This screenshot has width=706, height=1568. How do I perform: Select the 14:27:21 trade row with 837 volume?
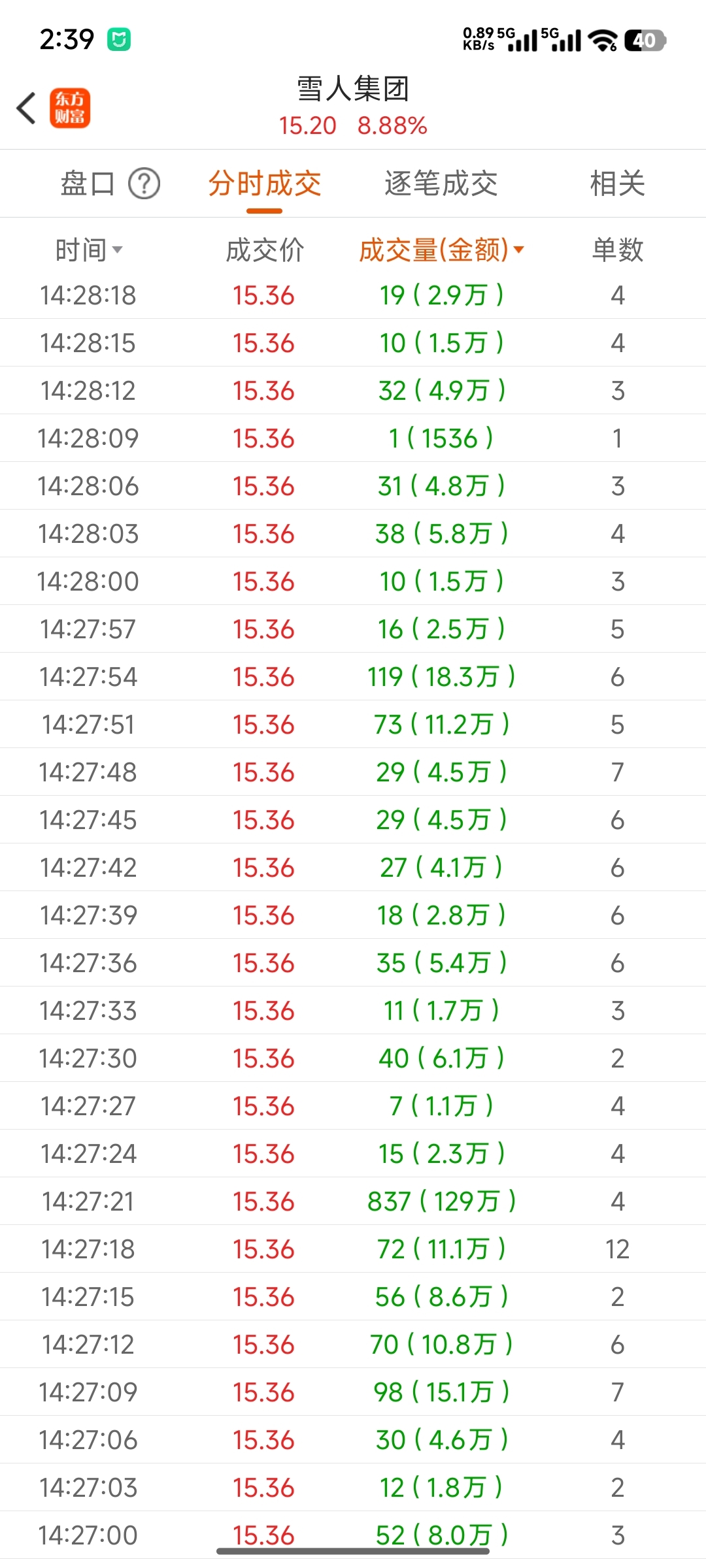pyautogui.click(x=353, y=1201)
